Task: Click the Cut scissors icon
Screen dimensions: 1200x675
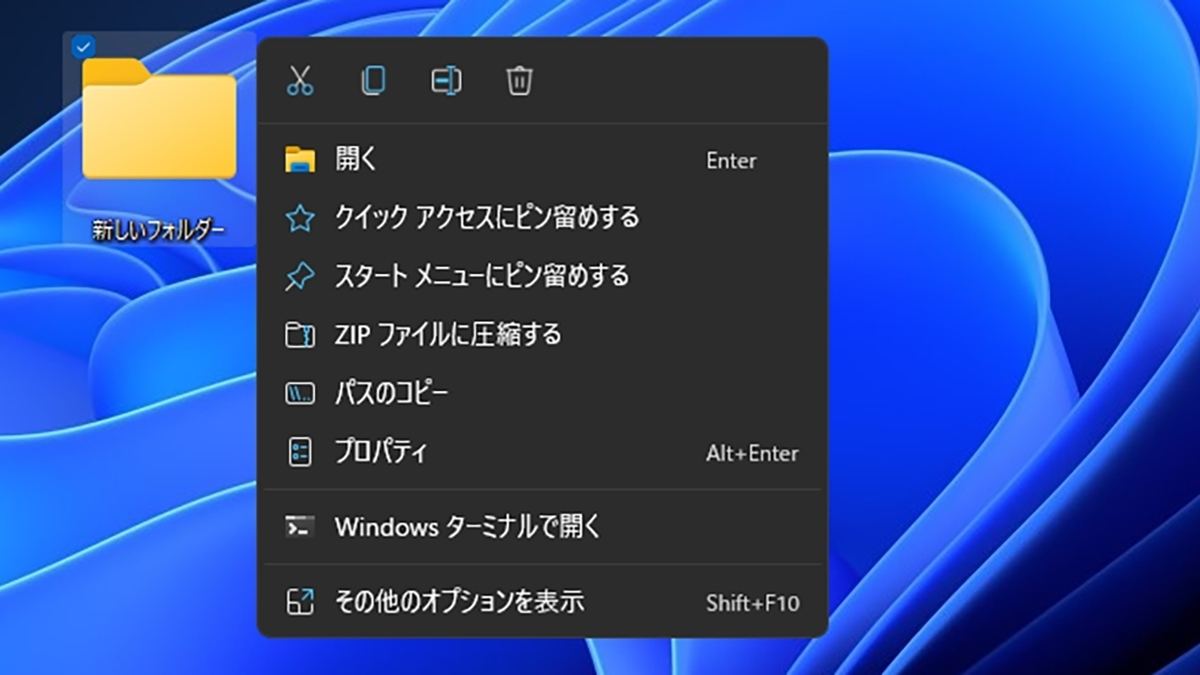Action: coord(300,81)
